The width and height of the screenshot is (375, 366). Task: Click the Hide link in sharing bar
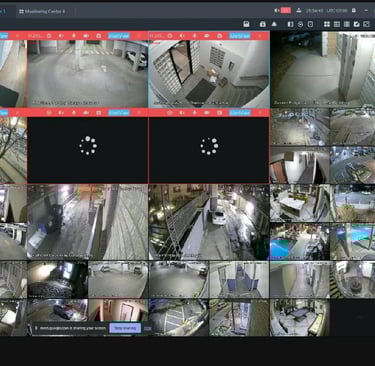pyautogui.click(x=148, y=328)
